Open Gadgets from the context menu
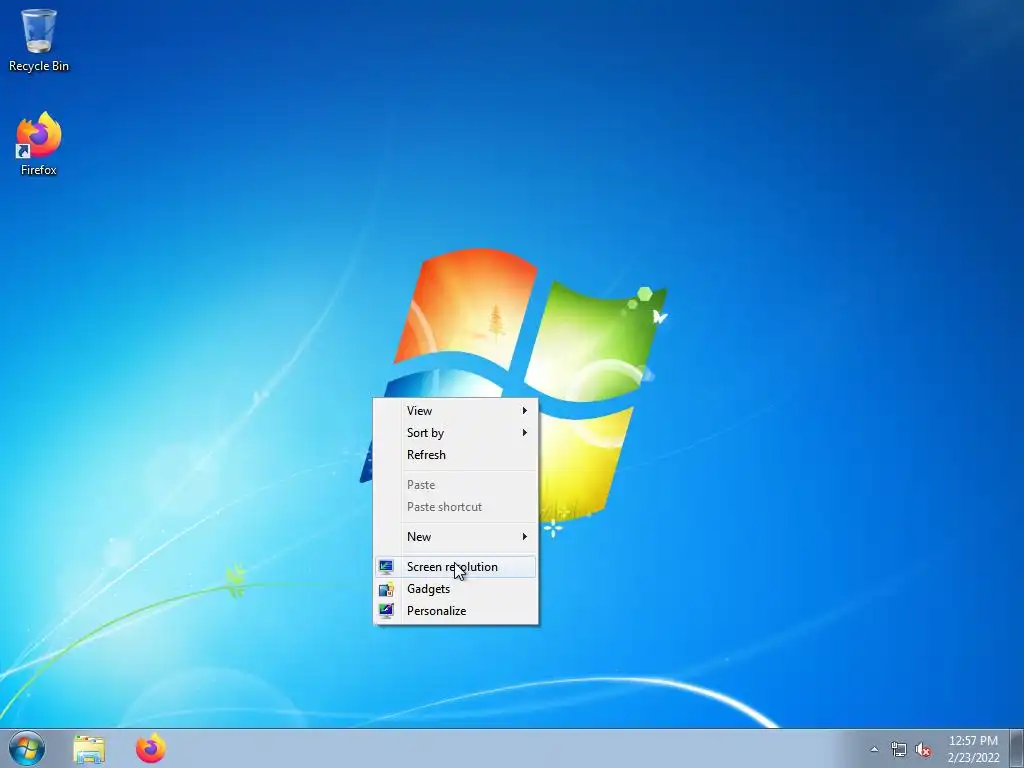The width and height of the screenshot is (1024, 768). [x=456, y=589]
